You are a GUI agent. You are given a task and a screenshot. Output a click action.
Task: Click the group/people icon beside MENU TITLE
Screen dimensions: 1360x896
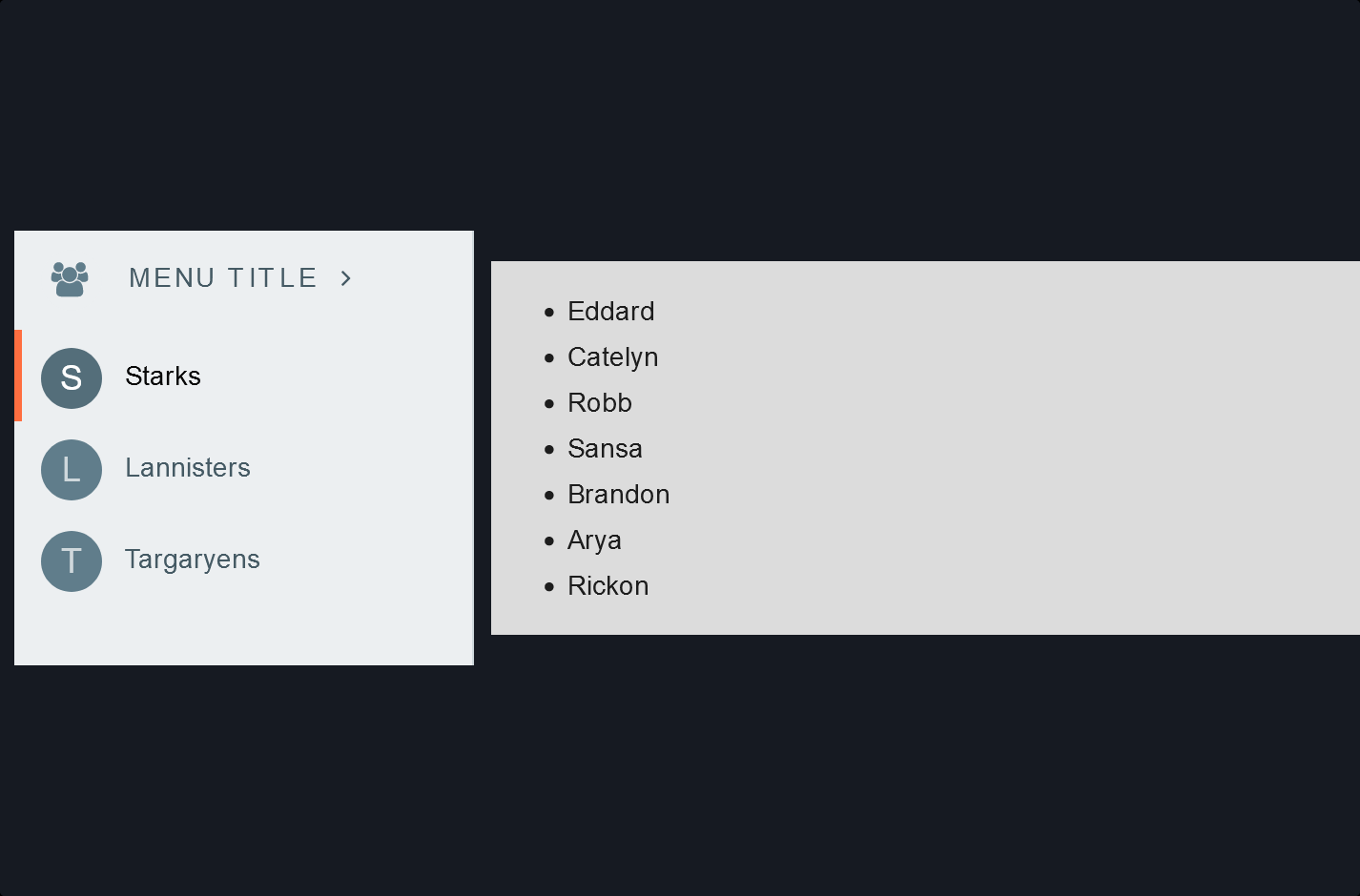tap(69, 277)
